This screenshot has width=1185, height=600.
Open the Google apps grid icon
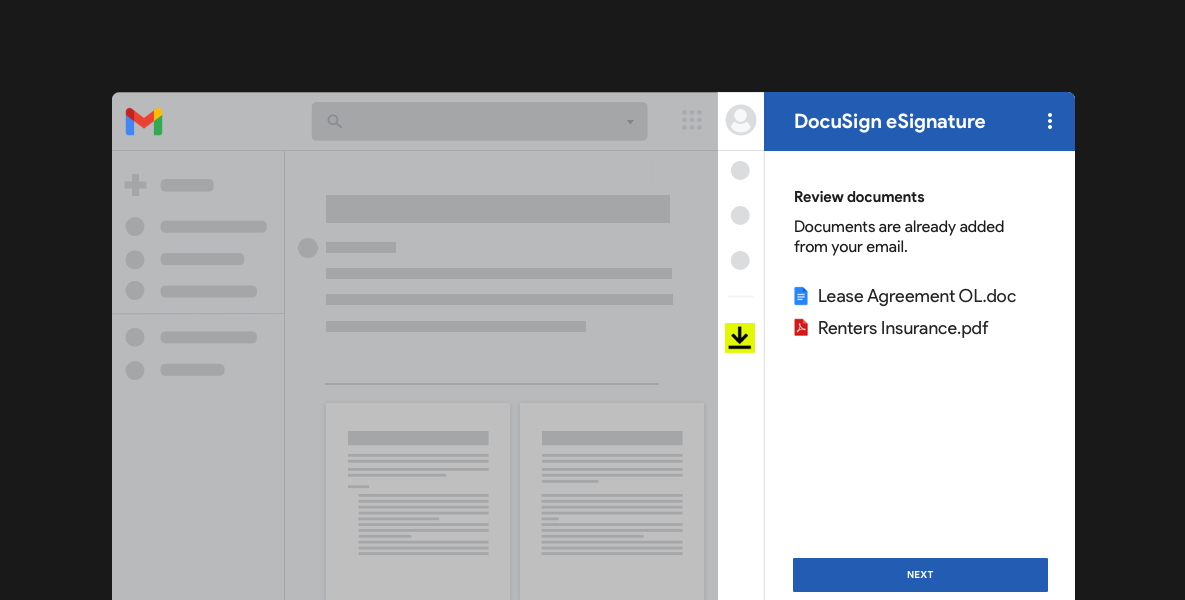point(692,120)
